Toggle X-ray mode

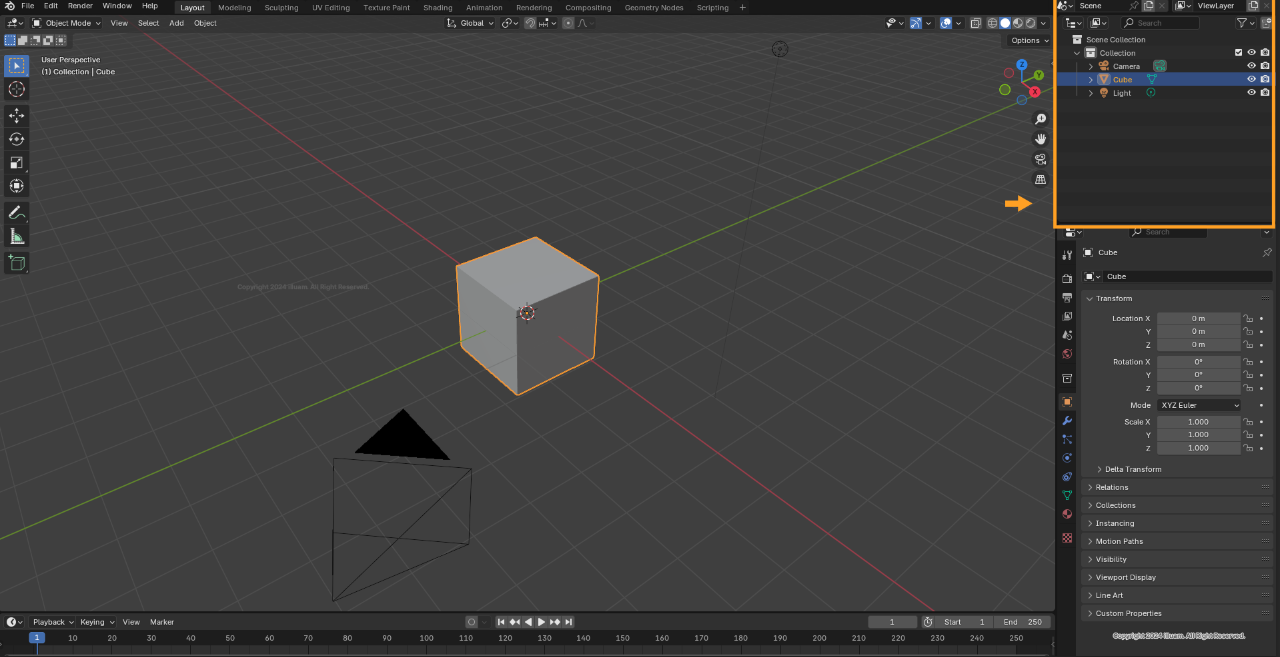click(x=976, y=23)
